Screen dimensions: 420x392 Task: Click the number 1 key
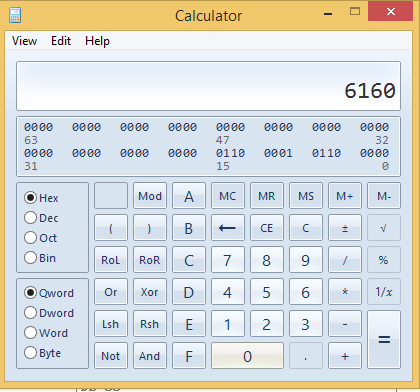[228, 324]
